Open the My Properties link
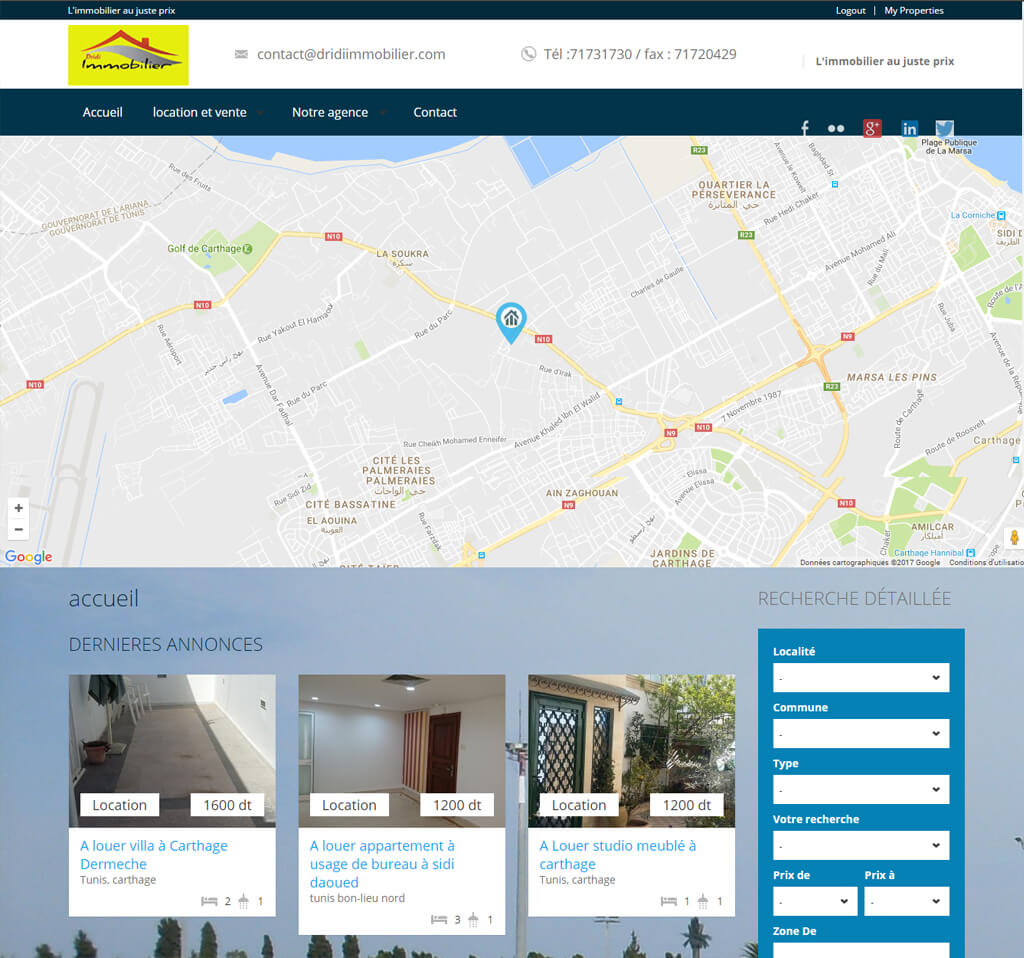Screen dimensions: 1024x958 pyautogui.click(x=914, y=10)
